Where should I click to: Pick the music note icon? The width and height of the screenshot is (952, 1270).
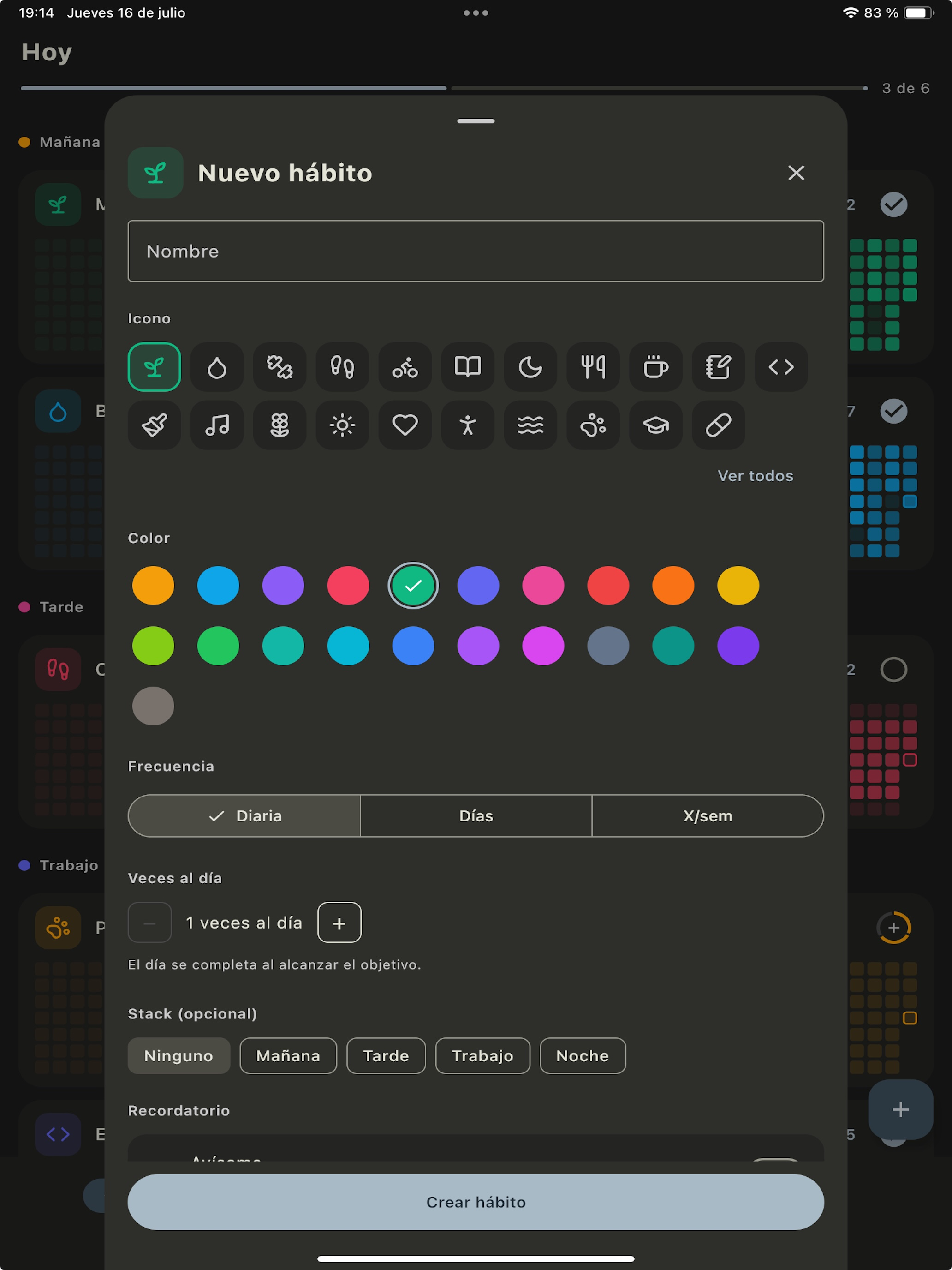pyautogui.click(x=217, y=425)
